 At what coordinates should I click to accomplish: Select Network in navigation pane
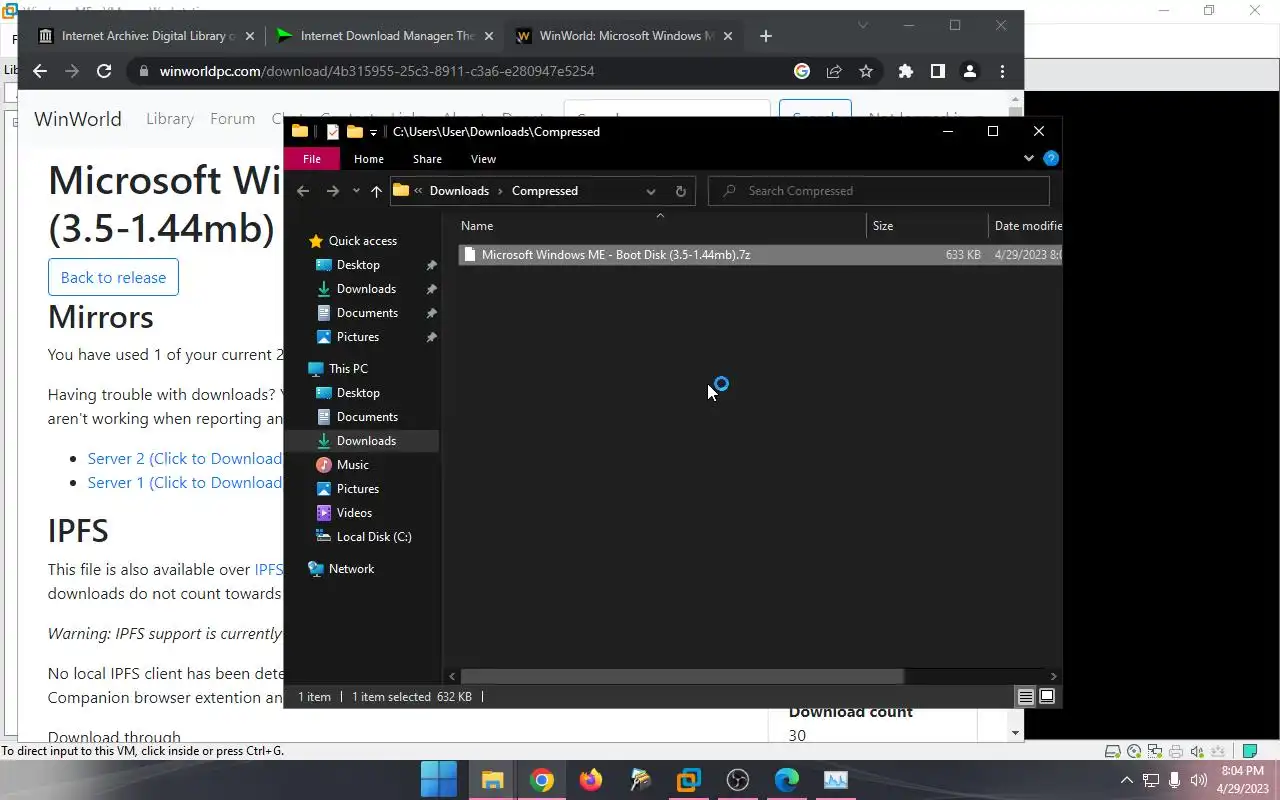pos(351,569)
